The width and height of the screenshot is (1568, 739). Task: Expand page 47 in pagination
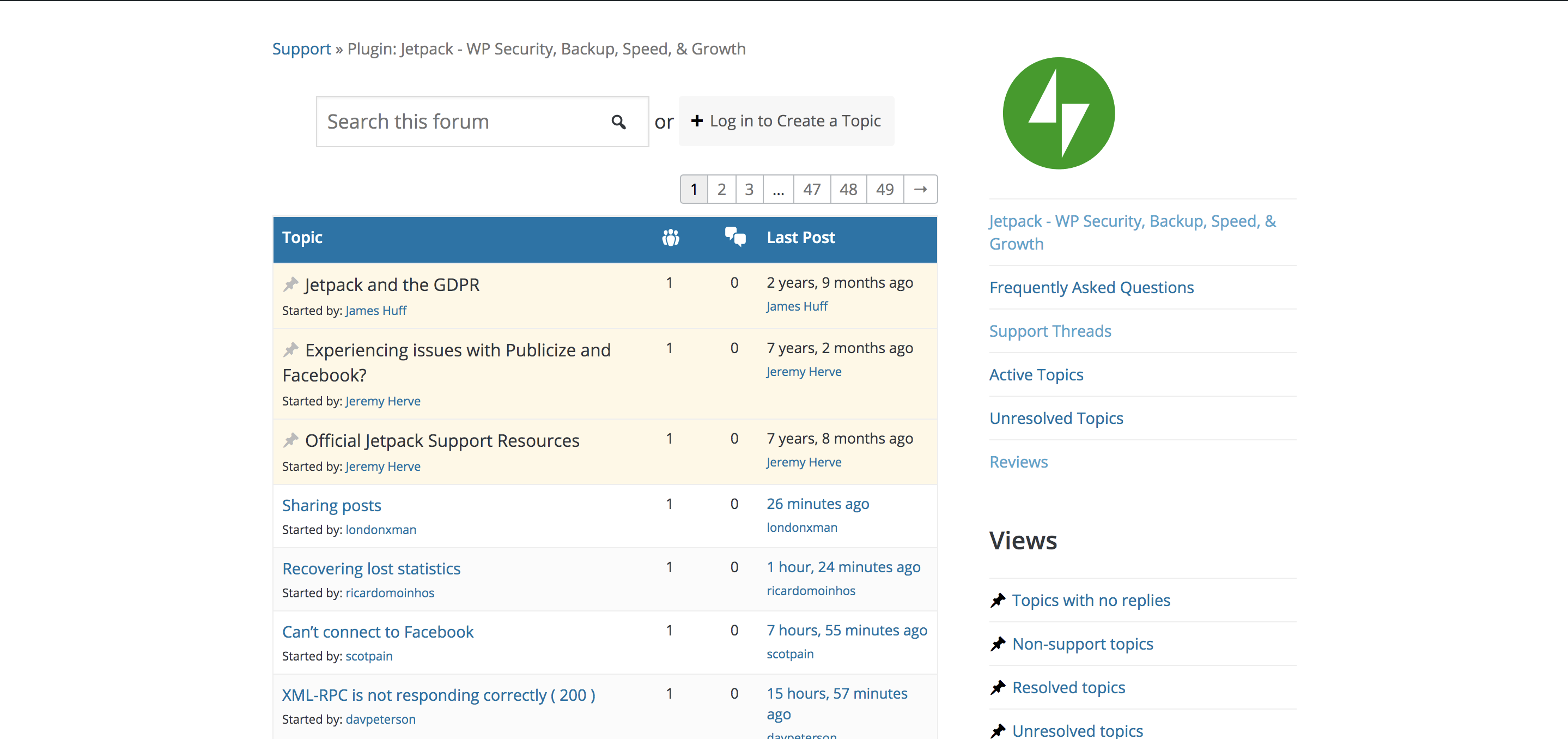pyautogui.click(x=812, y=189)
